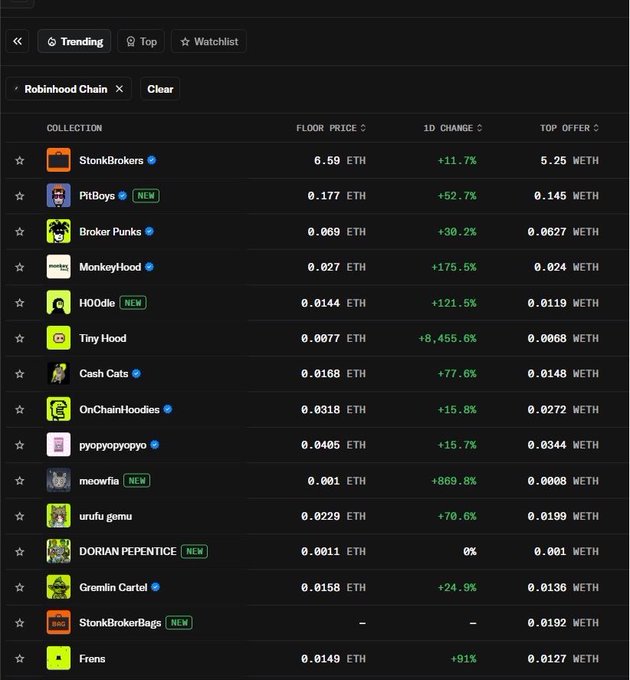
Task: Star PitBoys to add to watchlist
Action: pyautogui.click(x=20, y=196)
